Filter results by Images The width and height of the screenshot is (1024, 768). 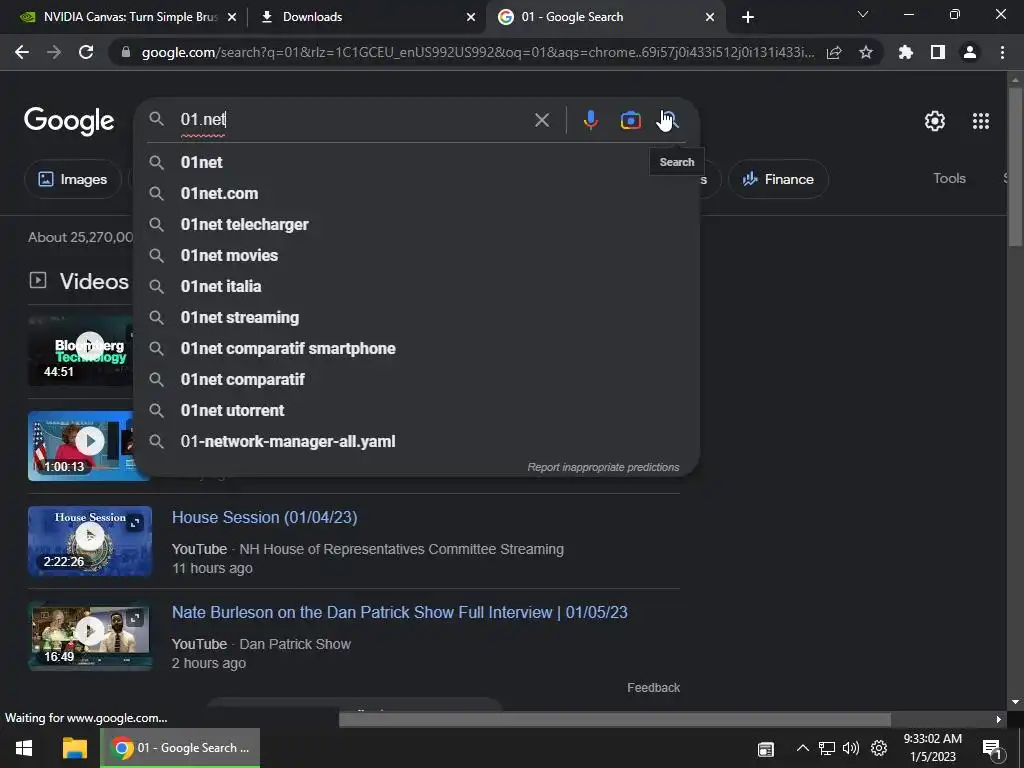point(72,179)
